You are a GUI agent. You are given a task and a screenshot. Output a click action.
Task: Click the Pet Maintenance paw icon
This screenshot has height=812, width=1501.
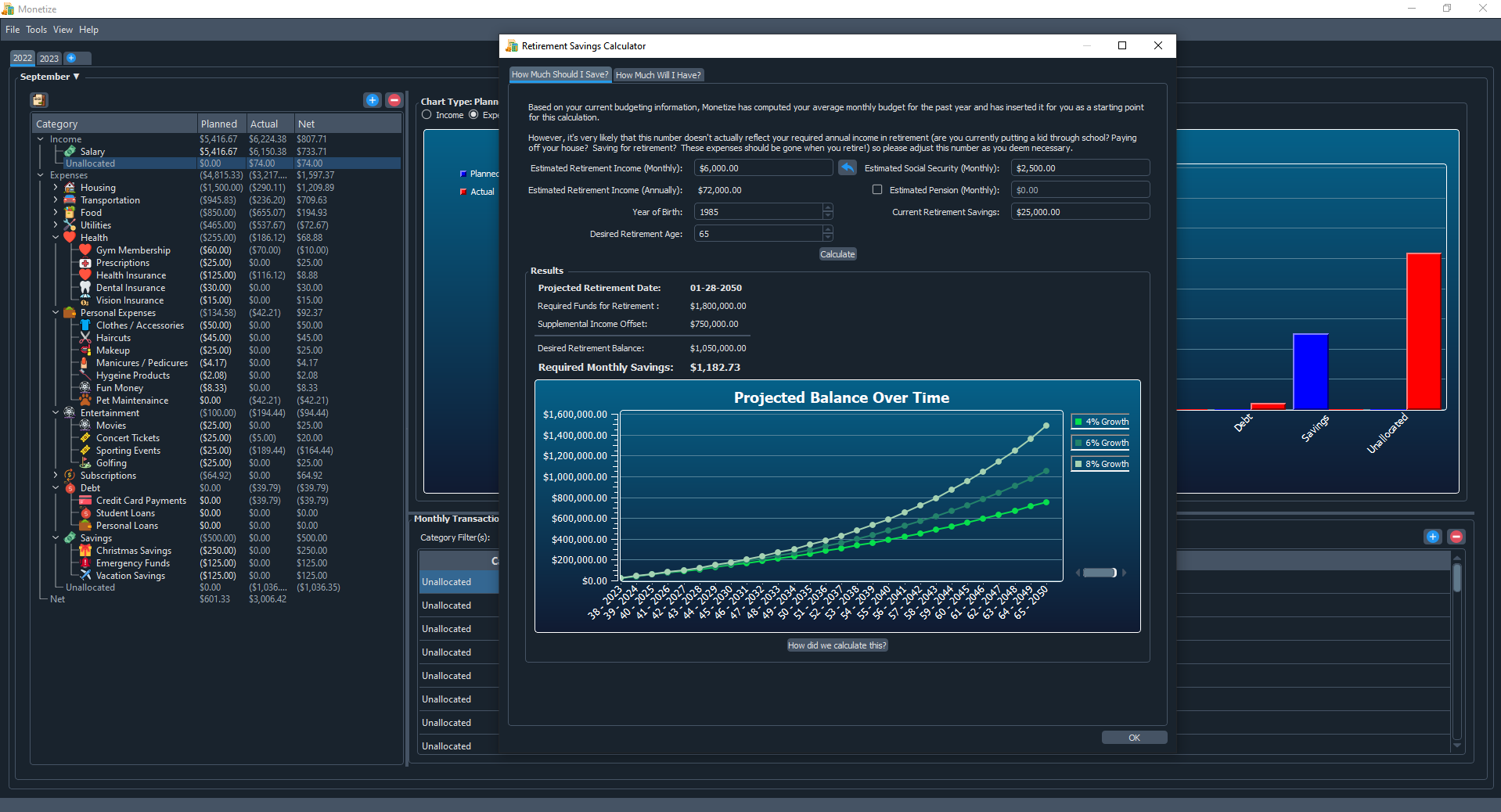coord(85,401)
